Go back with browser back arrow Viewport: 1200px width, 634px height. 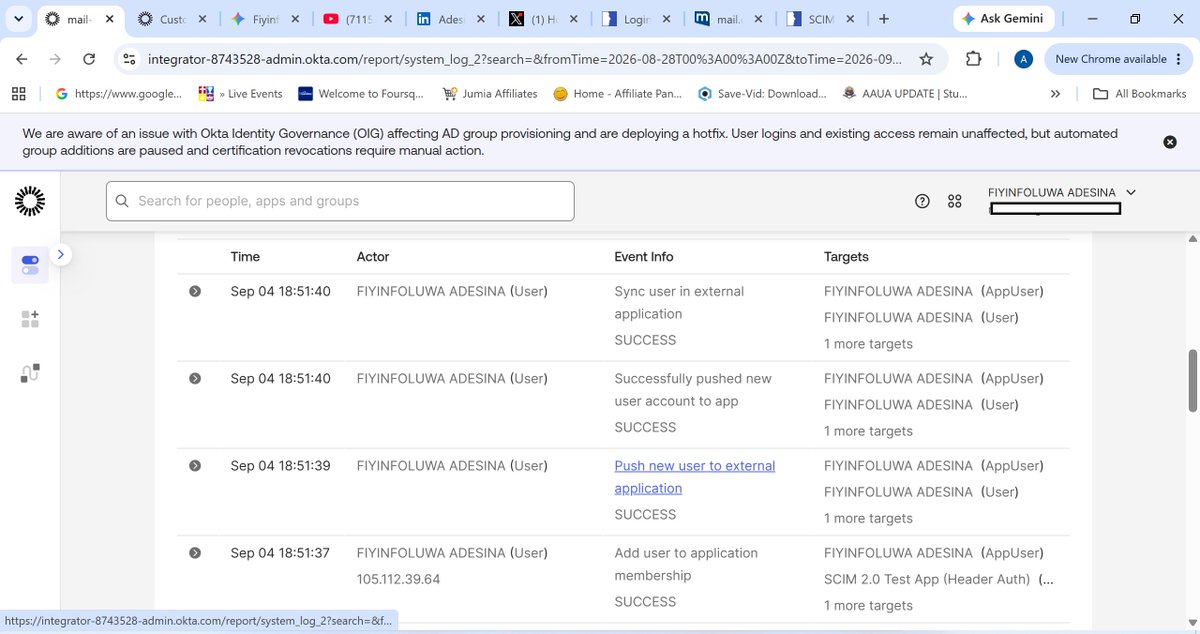pyautogui.click(x=22, y=59)
